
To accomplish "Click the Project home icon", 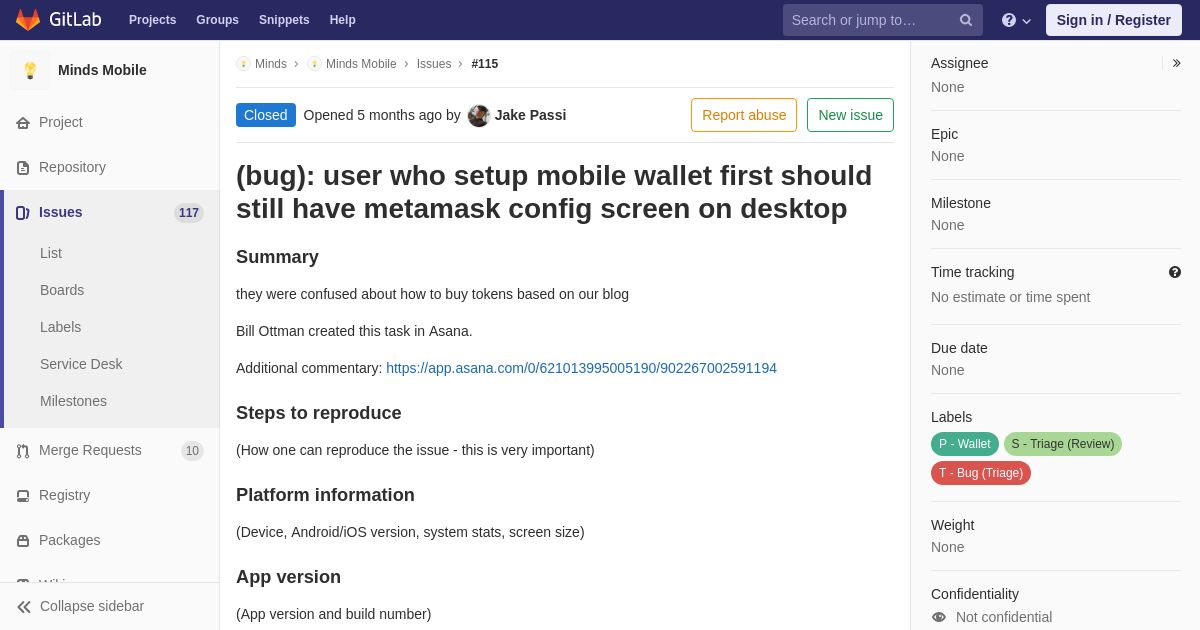I will click(23, 123).
